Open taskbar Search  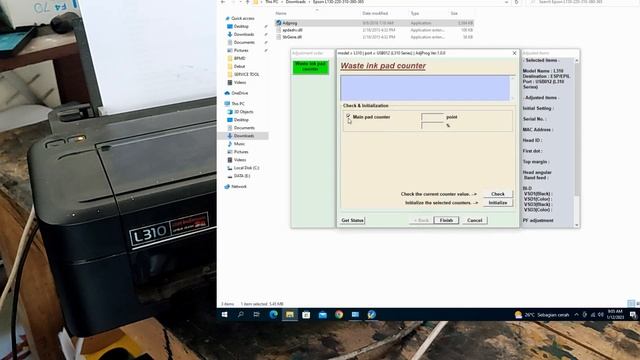click(240, 315)
